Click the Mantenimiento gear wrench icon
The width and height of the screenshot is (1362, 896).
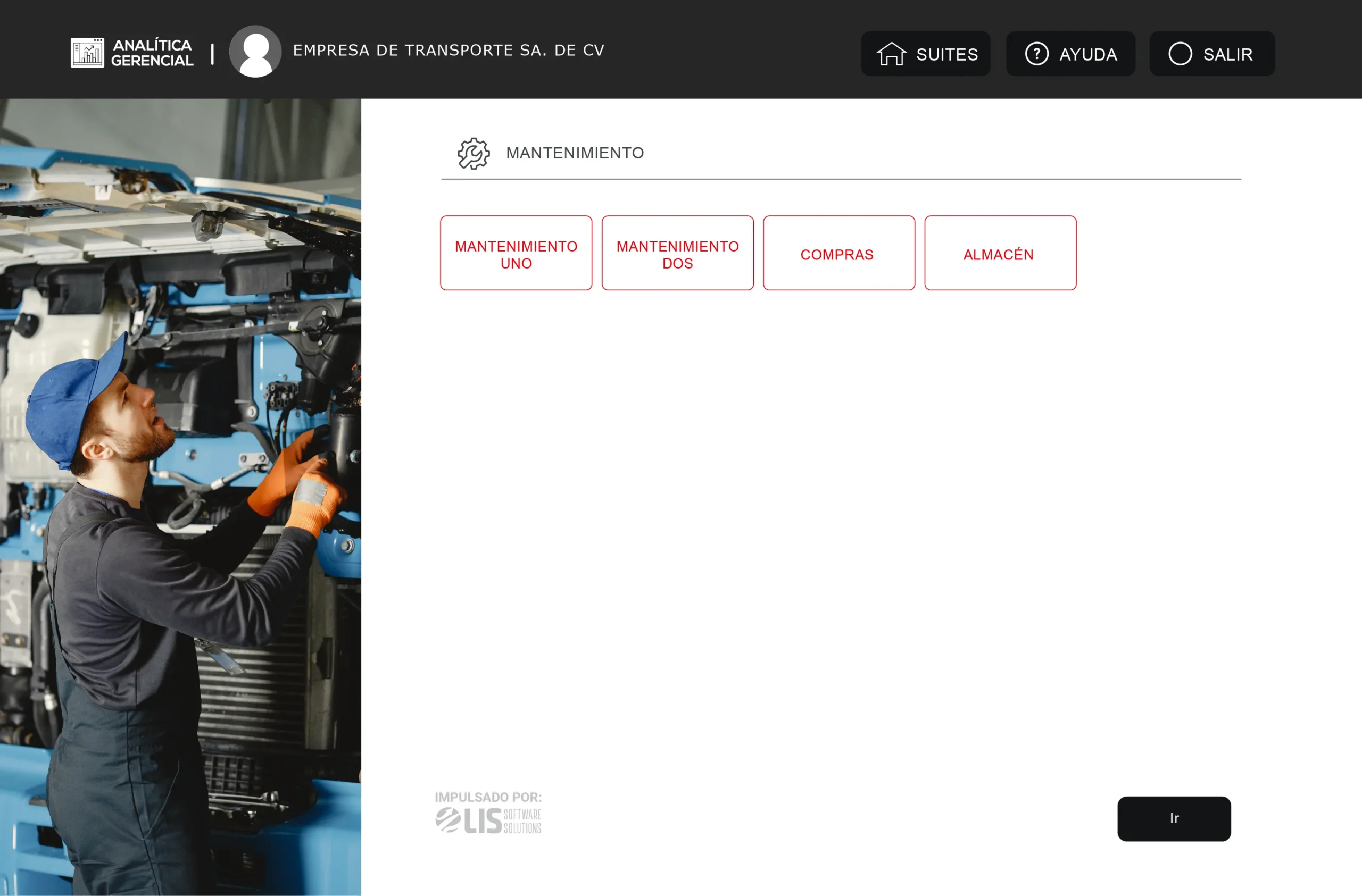pyautogui.click(x=474, y=153)
